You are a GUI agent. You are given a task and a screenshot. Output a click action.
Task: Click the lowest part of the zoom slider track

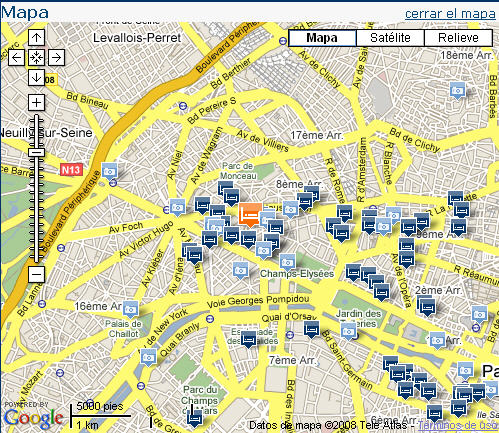click(36, 258)
